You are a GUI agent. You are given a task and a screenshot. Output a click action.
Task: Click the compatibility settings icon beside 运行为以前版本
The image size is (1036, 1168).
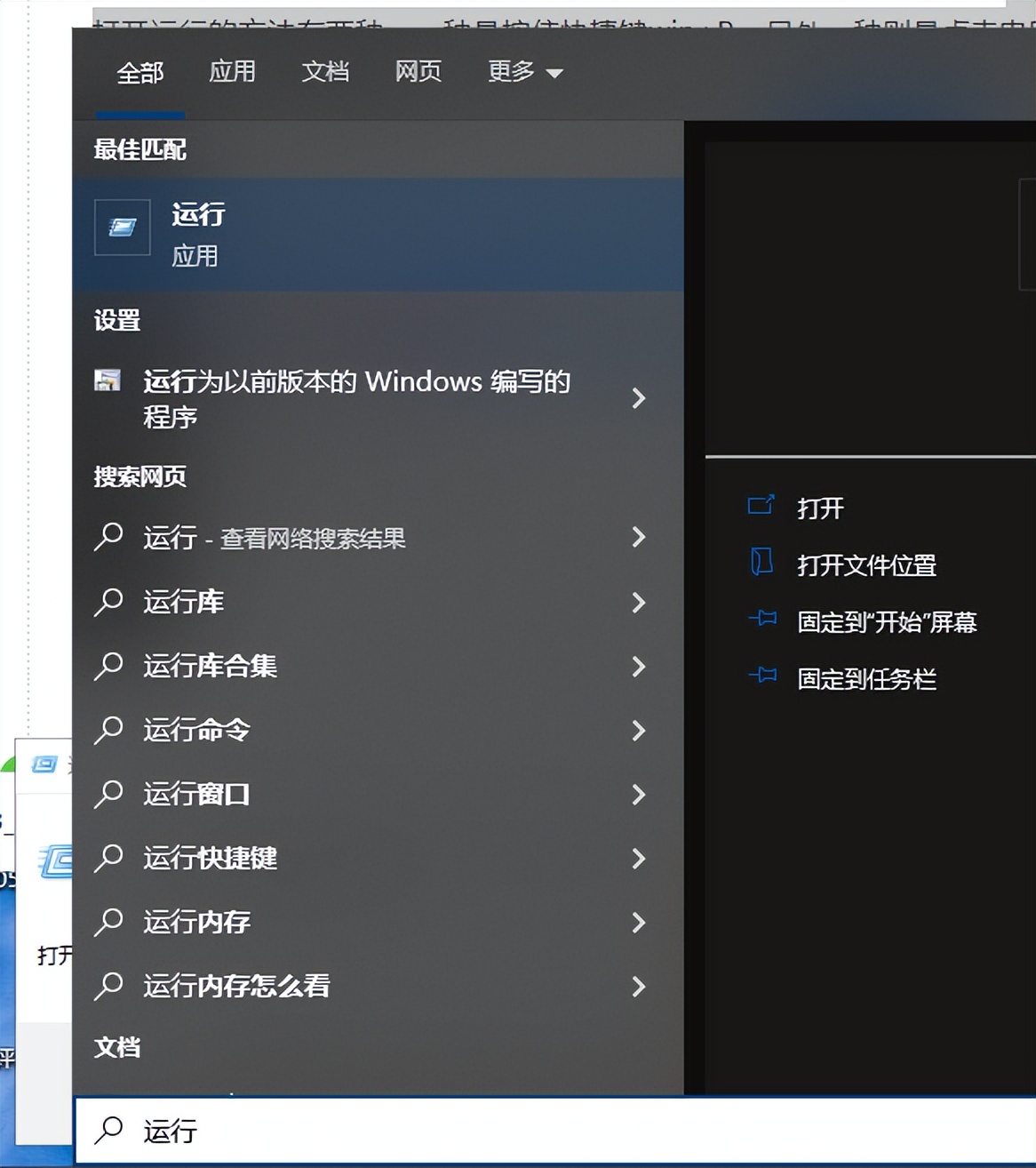(x=108, y=380)
